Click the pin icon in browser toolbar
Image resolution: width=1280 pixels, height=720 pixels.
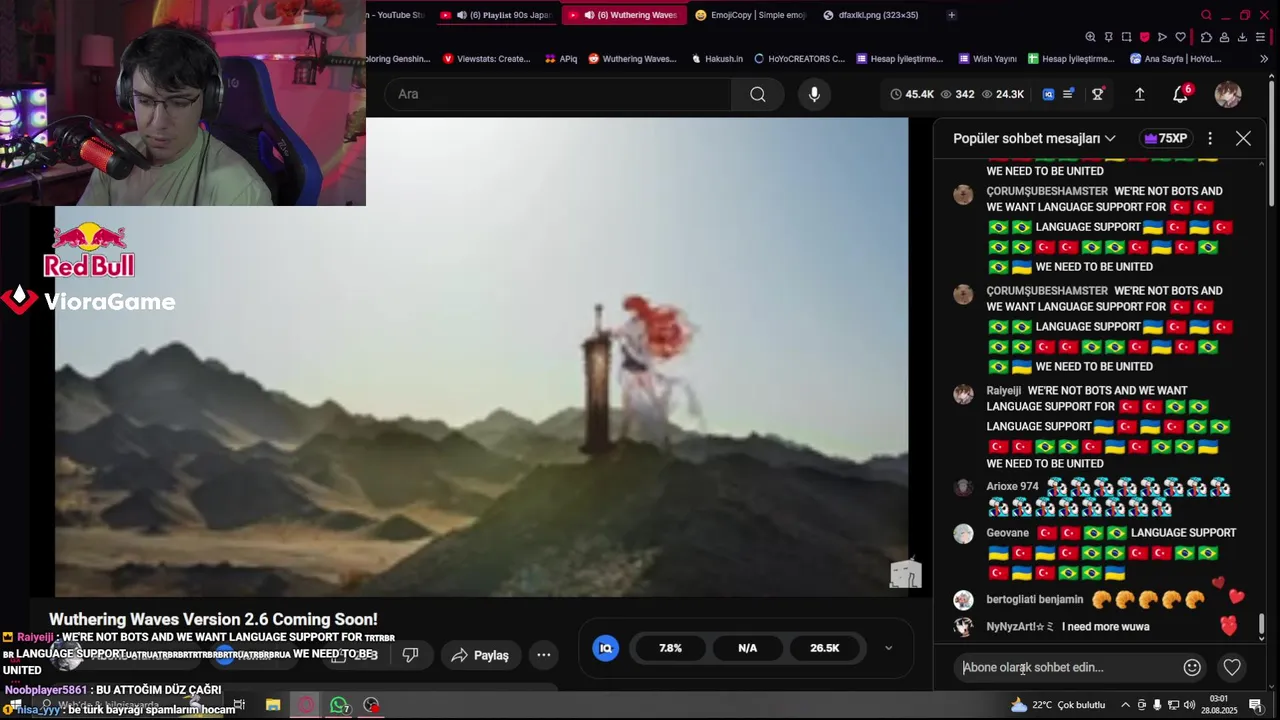tap(1108, 37)
